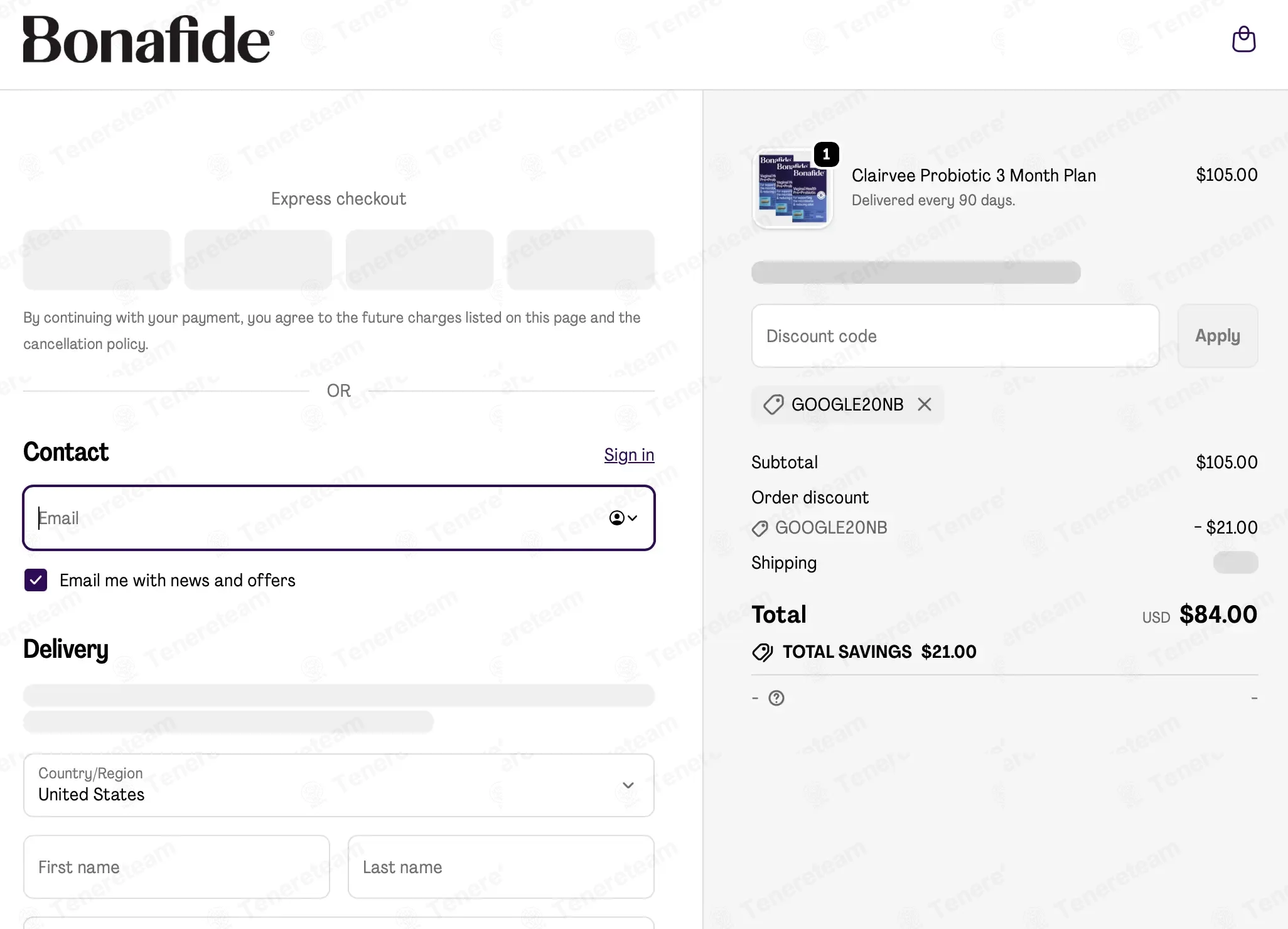Click the Order discount tag icon
The width and height of the screenshot is (1288, 929).
pyautogui.click(x=759, y=529)
